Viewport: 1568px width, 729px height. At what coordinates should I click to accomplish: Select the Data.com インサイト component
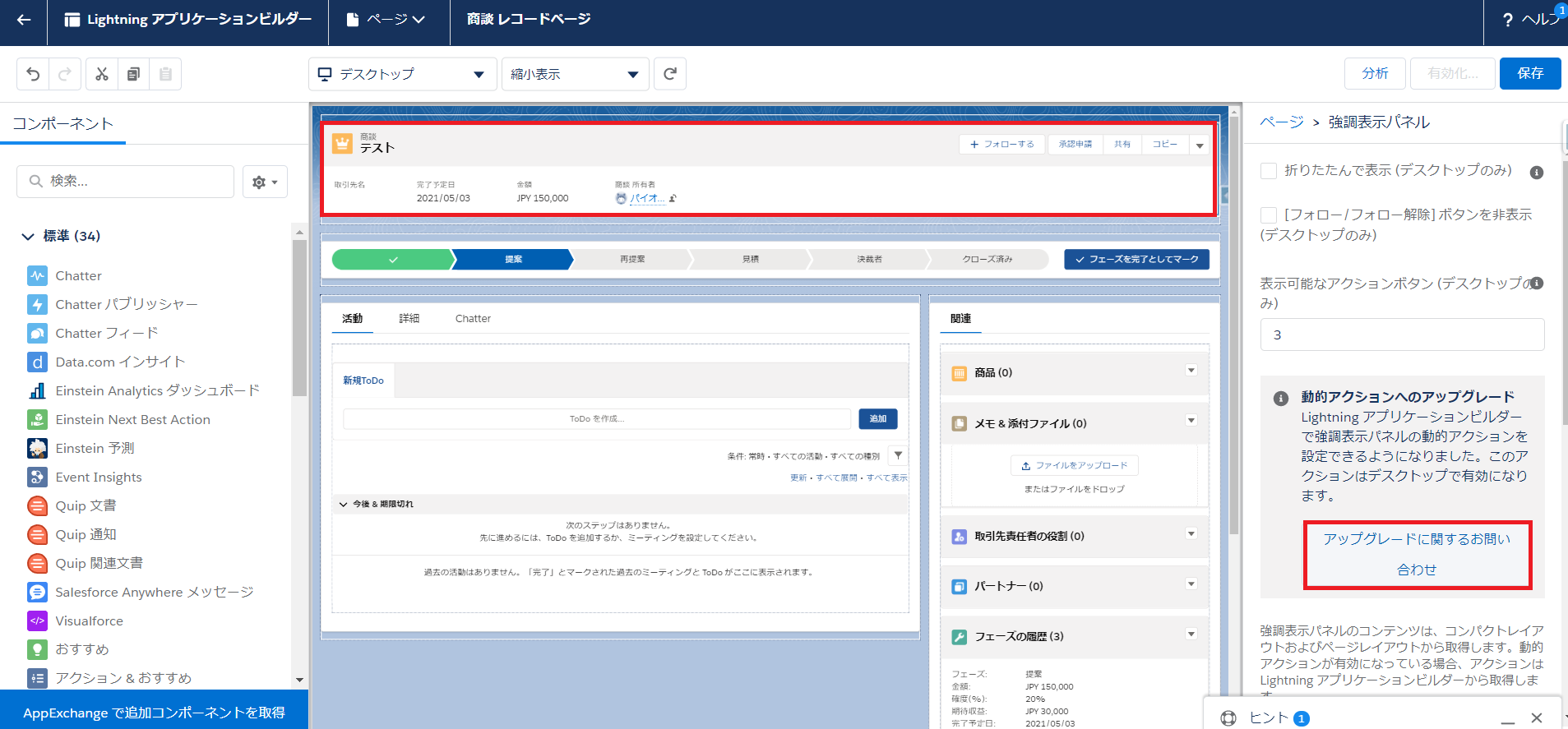click(x=120, y=362)
